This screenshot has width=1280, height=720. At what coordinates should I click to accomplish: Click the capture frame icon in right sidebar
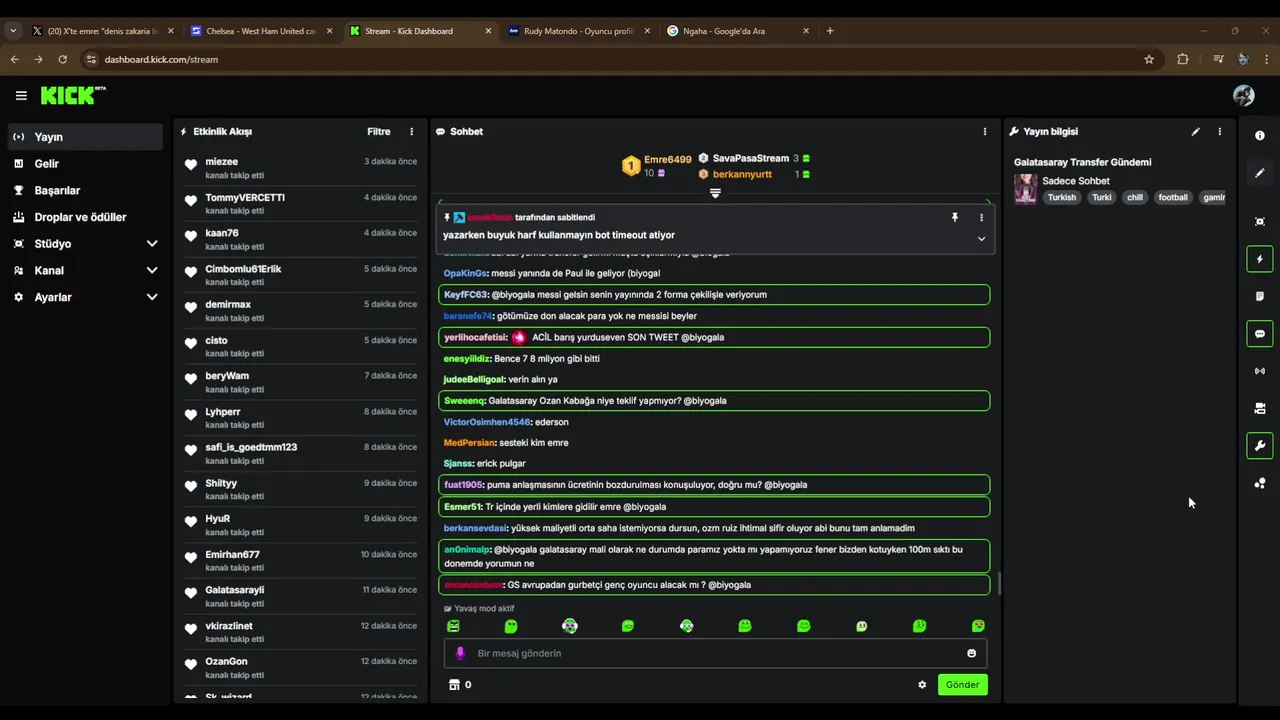tap(1260, 222)
